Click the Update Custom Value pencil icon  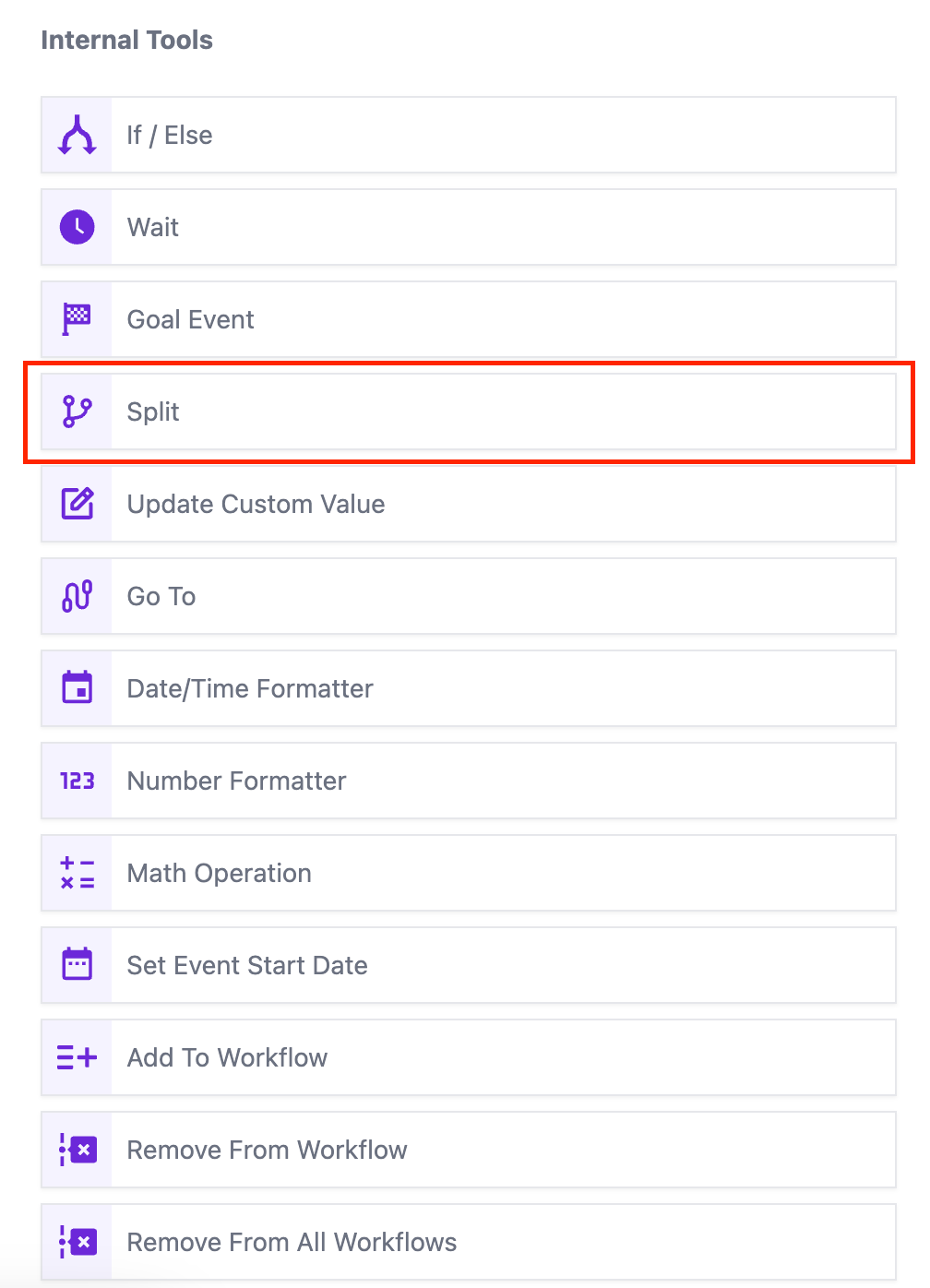click(x=77, y=504)
